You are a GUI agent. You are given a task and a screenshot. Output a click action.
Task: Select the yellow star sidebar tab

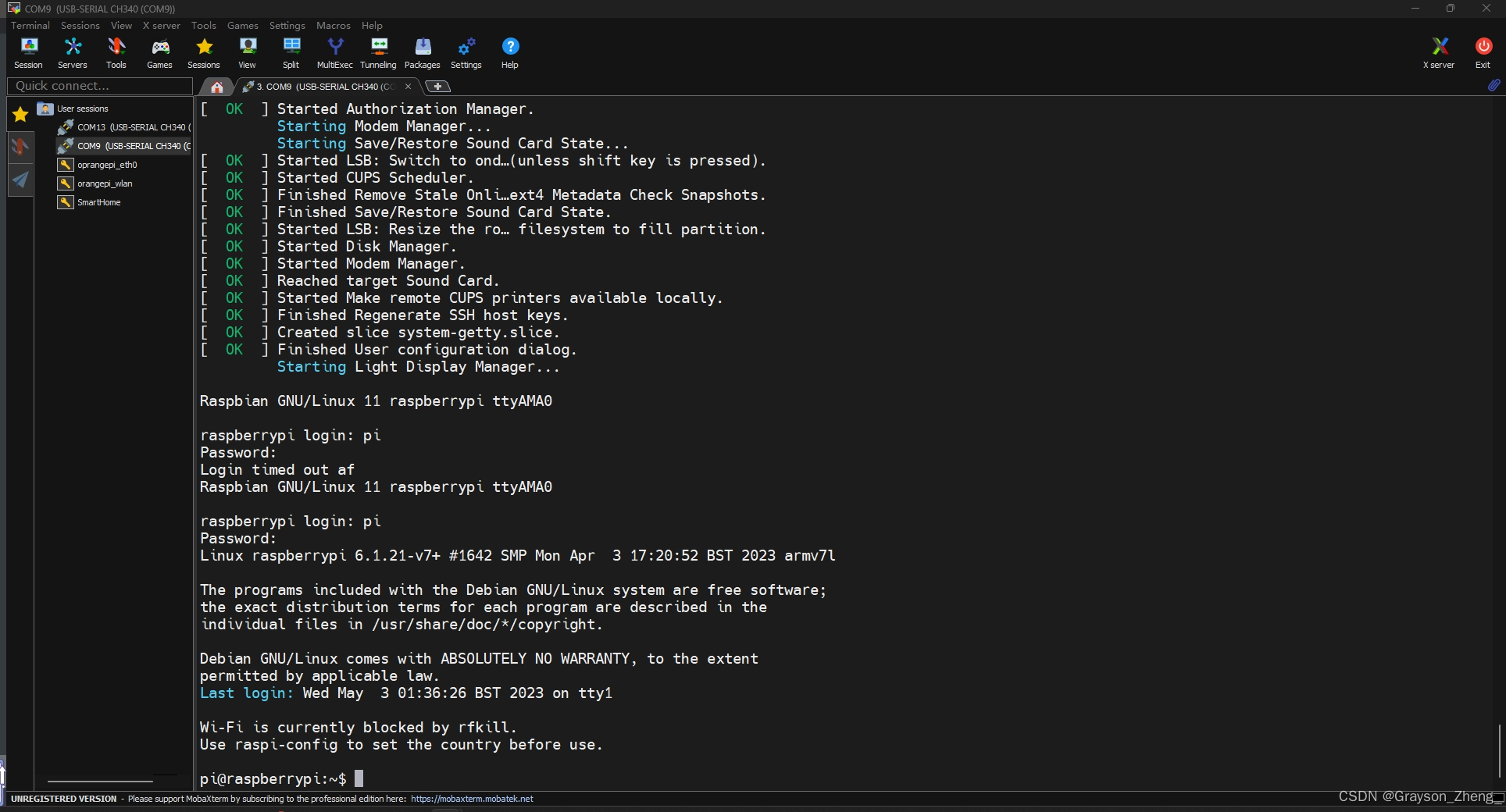(x=20, y=115)
